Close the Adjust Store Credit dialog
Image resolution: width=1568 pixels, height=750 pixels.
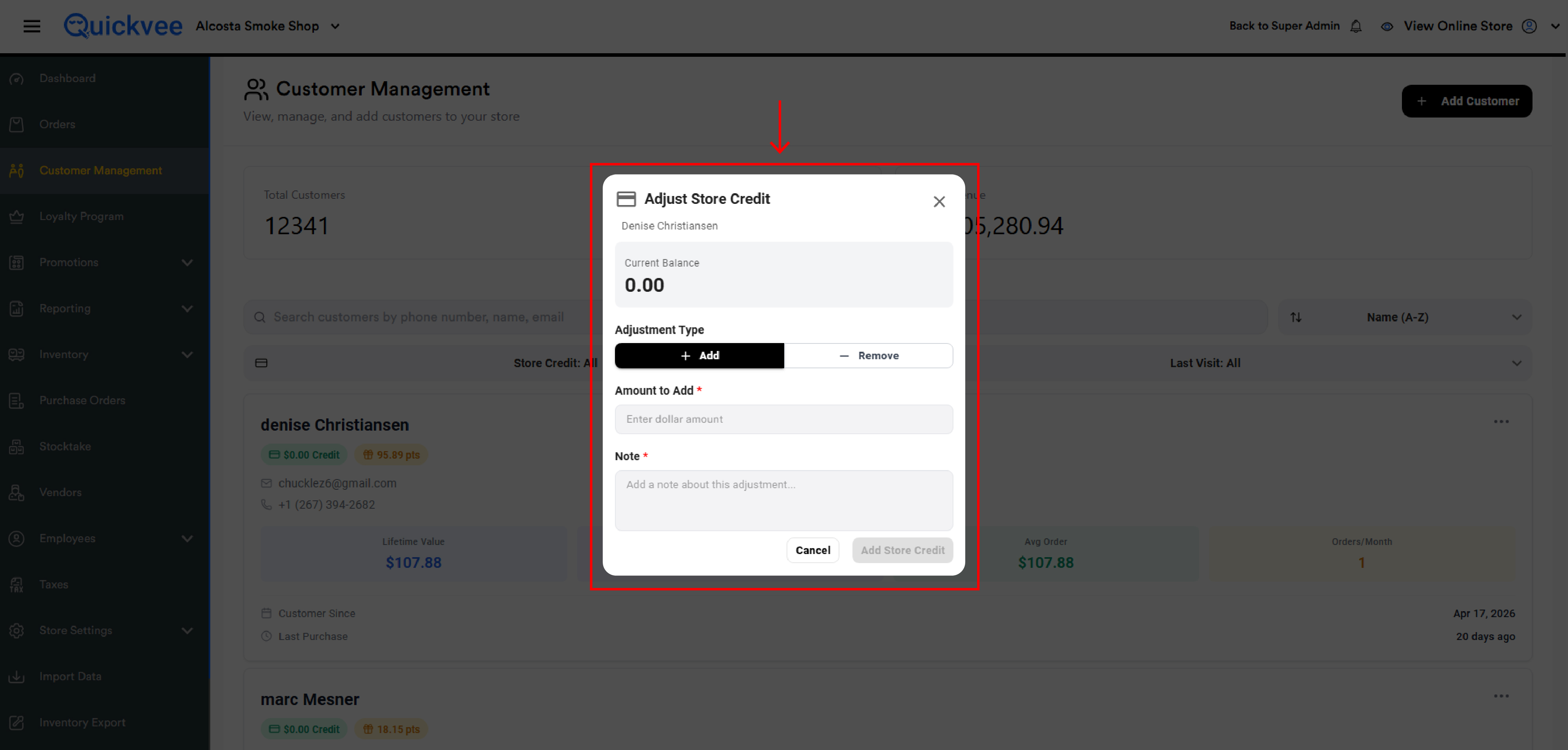click(x=939, y=201)
